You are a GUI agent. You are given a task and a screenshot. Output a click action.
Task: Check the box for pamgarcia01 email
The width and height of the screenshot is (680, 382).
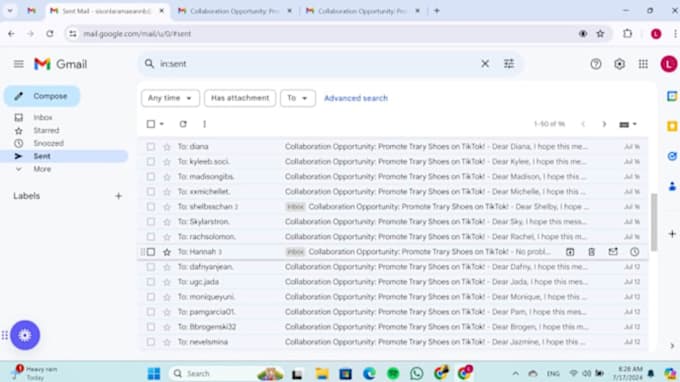[150, 312]
